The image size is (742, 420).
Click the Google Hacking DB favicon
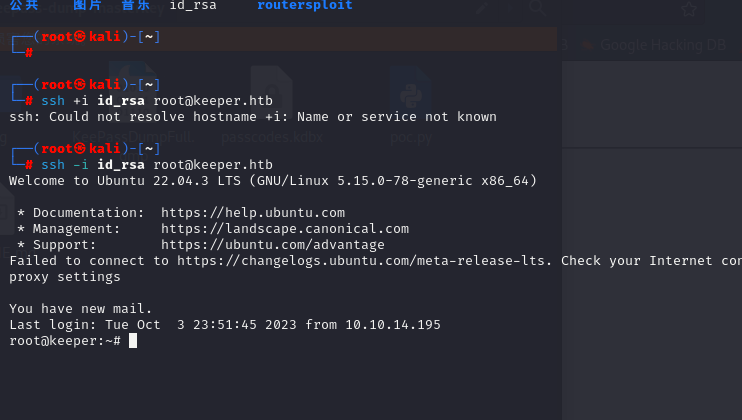point(587,44)
